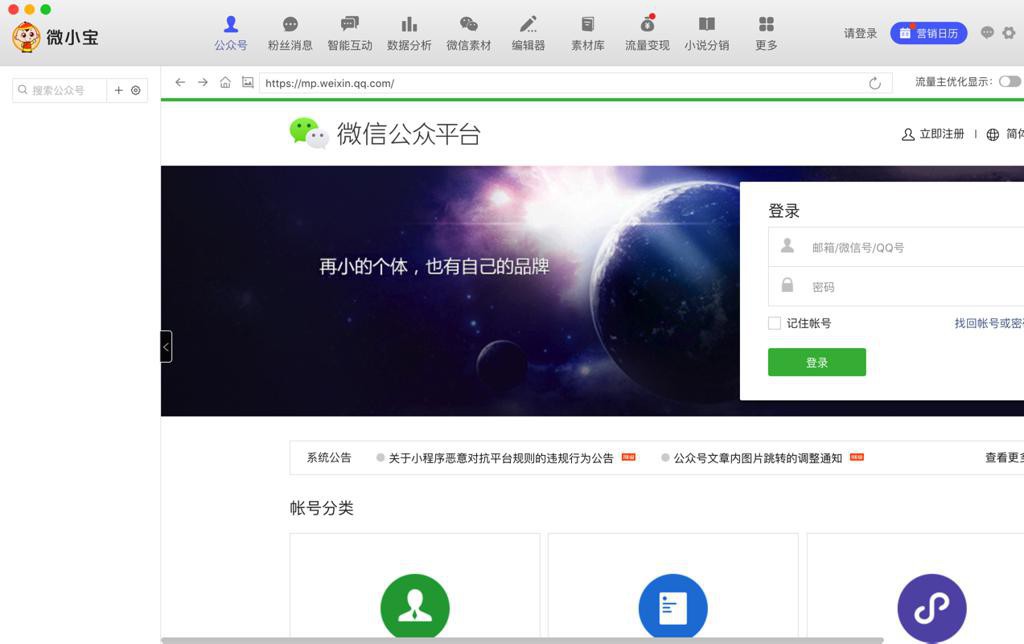
Task: Open 关于小程序恶意对抗平台规则 announcement
Action: coord(501,458)
